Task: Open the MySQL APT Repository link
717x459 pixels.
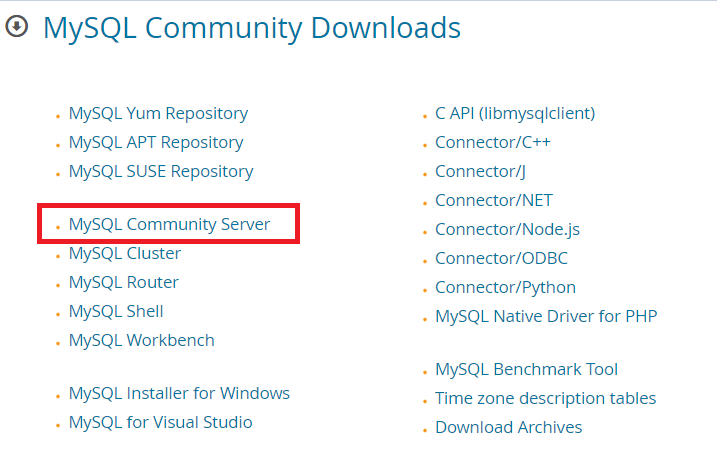Action: click(x=156, y=143)
